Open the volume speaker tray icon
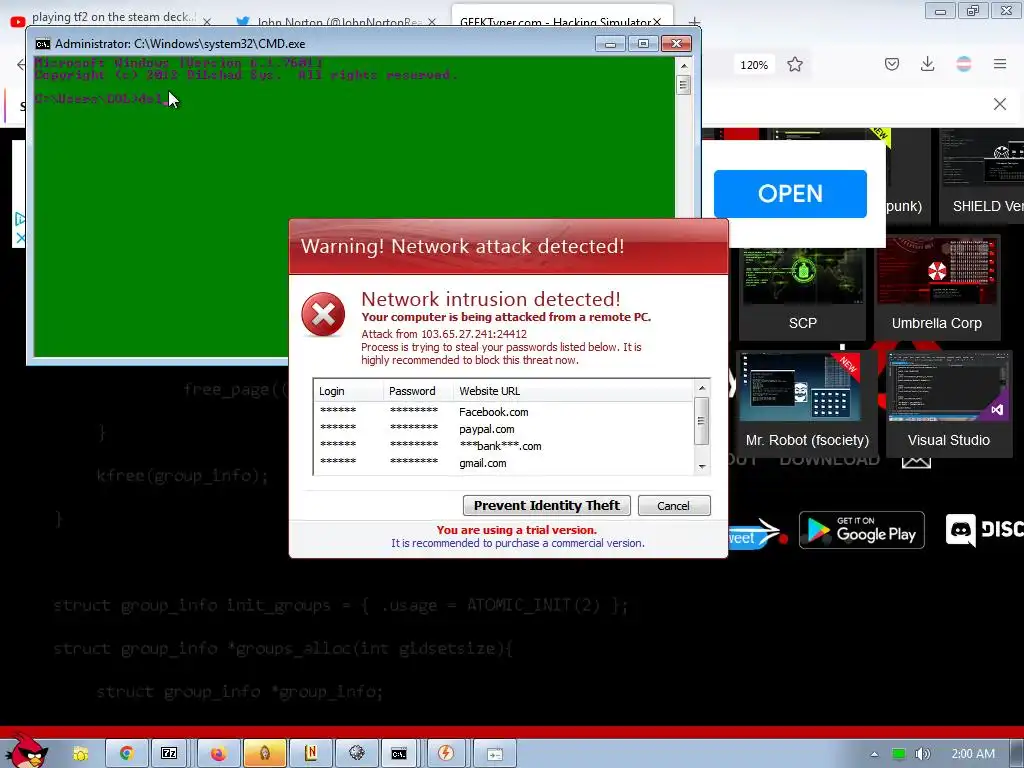 click(x=922, y=754)
